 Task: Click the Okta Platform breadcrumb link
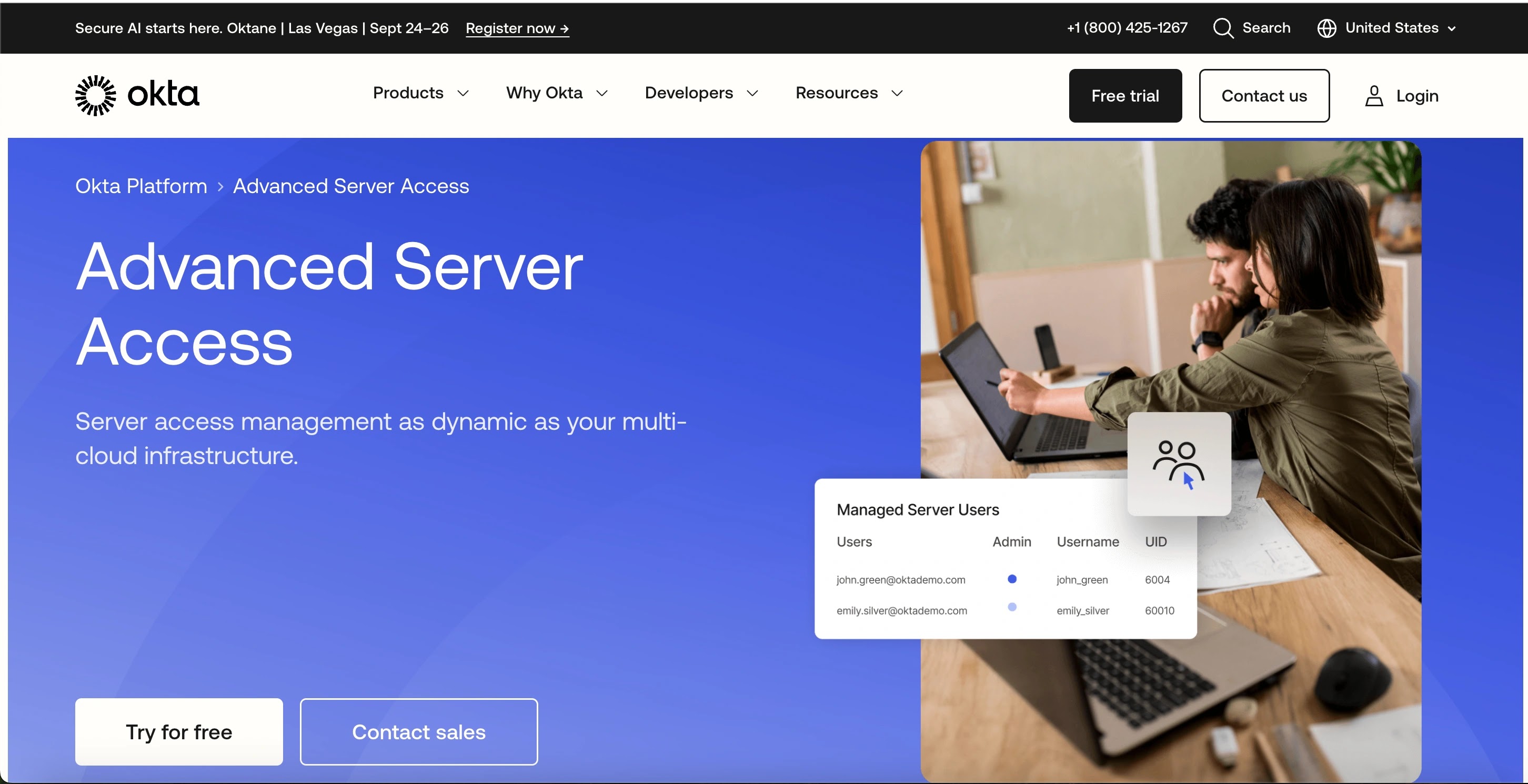click(x=140, y=186)
